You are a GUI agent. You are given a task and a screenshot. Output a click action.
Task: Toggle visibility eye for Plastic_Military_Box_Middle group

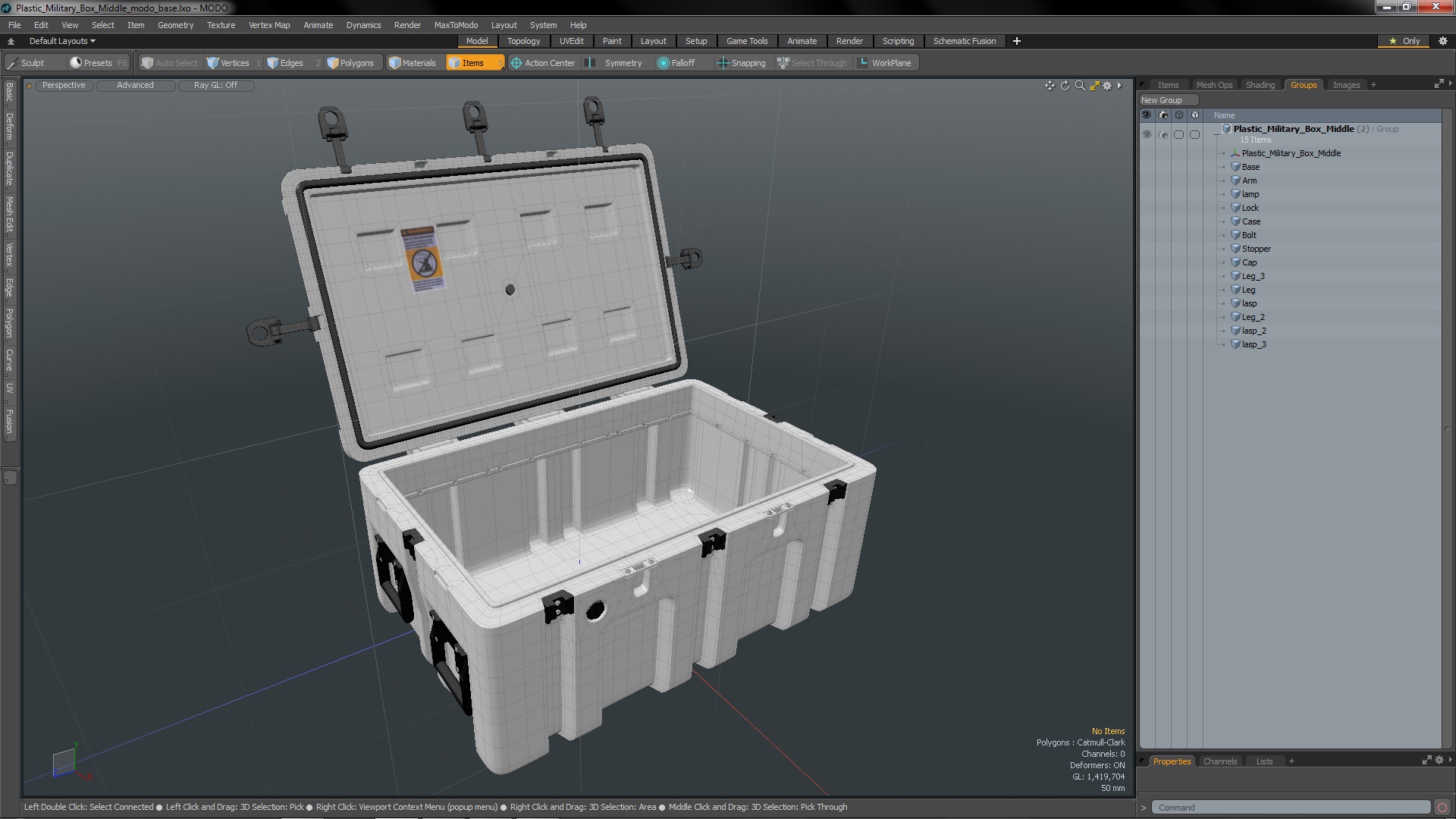(1147, 134)
